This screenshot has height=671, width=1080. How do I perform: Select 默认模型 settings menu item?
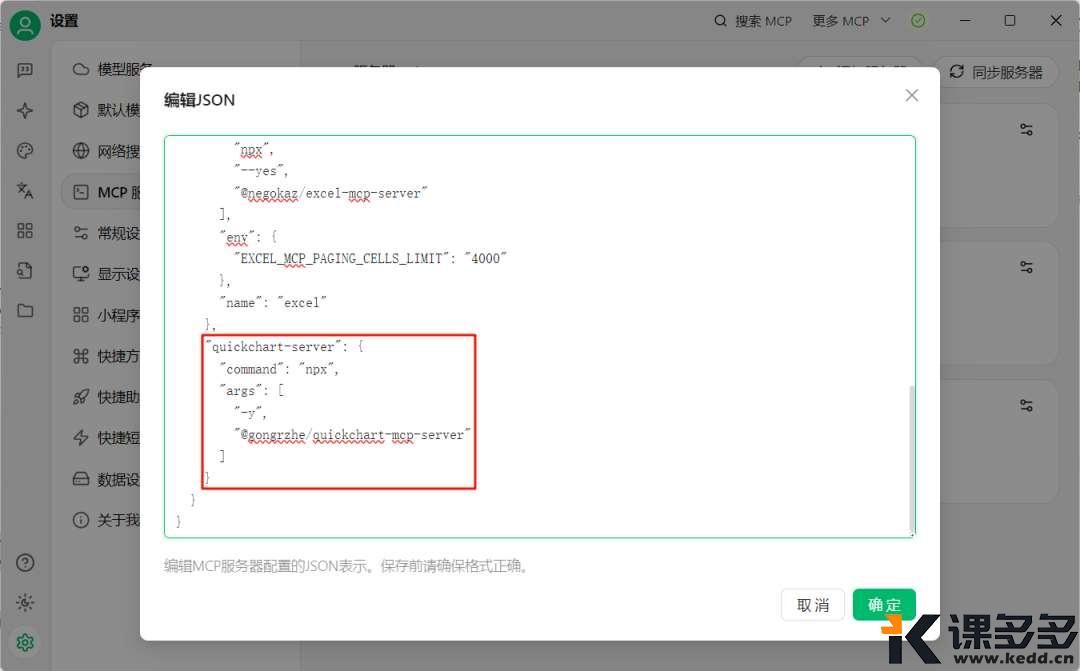coord(105,110)
